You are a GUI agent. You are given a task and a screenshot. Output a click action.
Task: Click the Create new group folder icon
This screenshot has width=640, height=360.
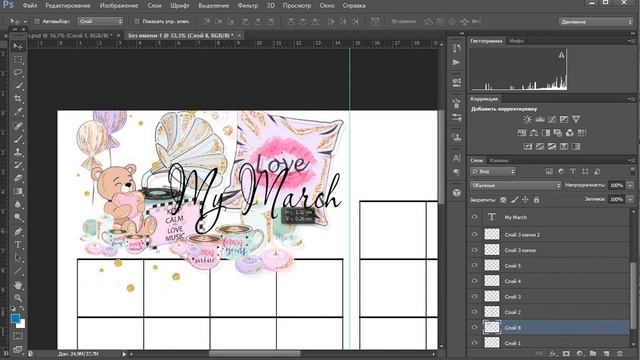(x=593, y=353)
